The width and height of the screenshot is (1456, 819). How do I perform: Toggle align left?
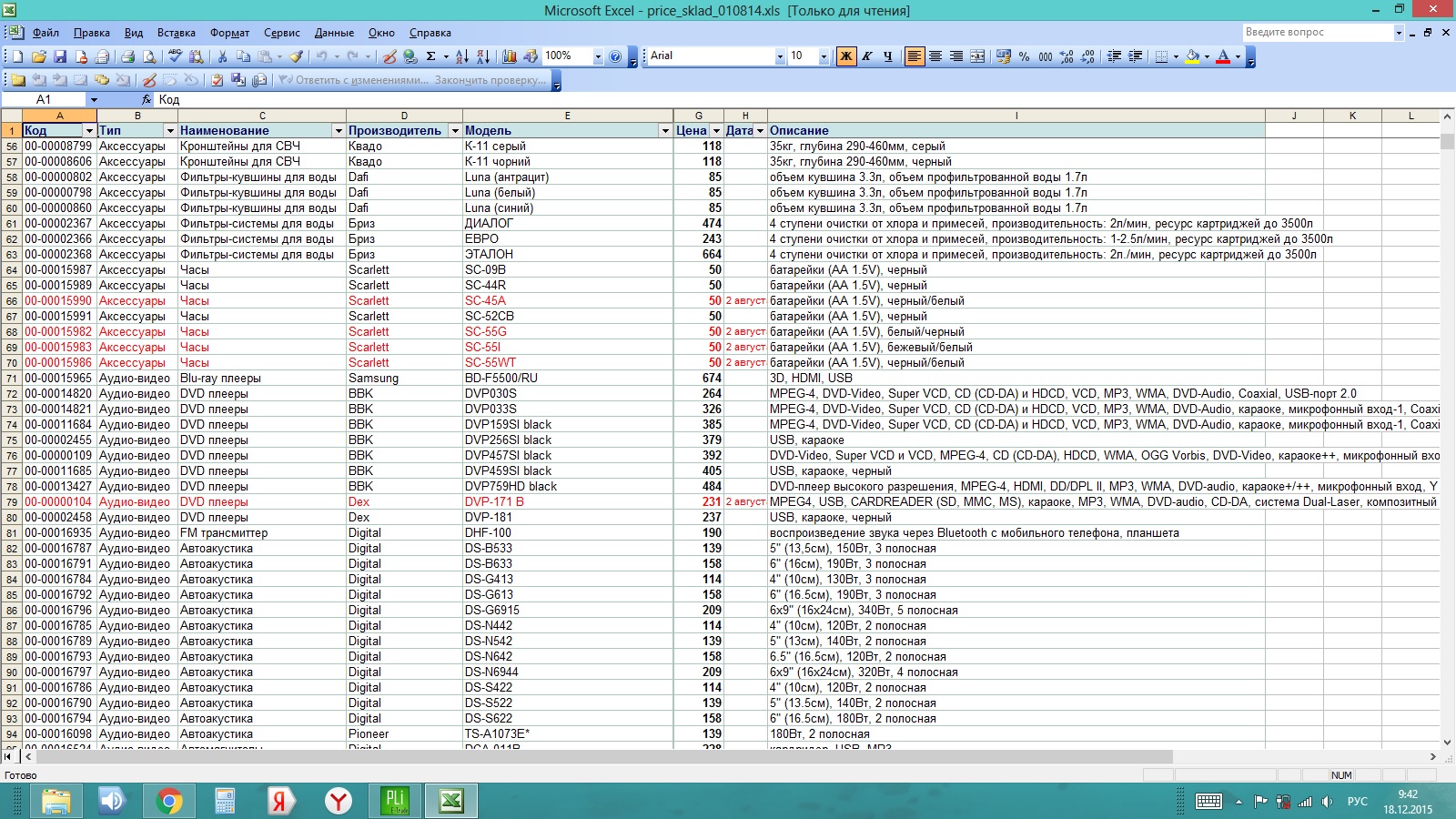point(915,56)
